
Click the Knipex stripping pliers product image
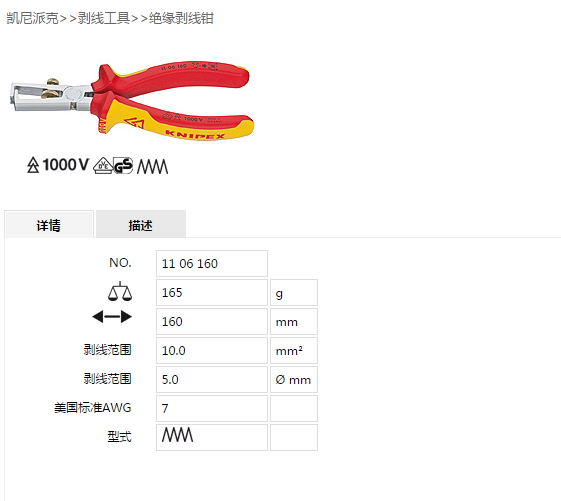pyautogui.click(x=132, y=100)
